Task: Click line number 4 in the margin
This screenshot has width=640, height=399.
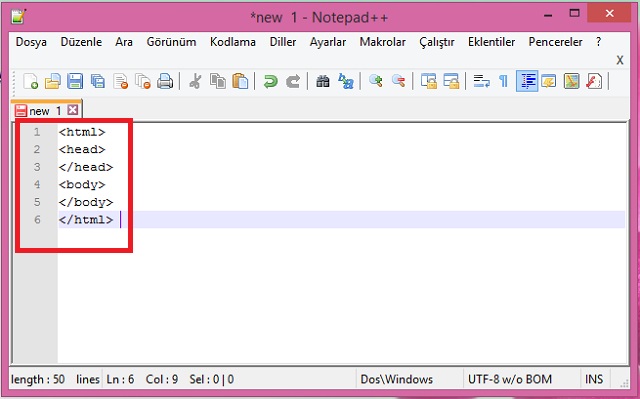Action: tap(37, 185)
